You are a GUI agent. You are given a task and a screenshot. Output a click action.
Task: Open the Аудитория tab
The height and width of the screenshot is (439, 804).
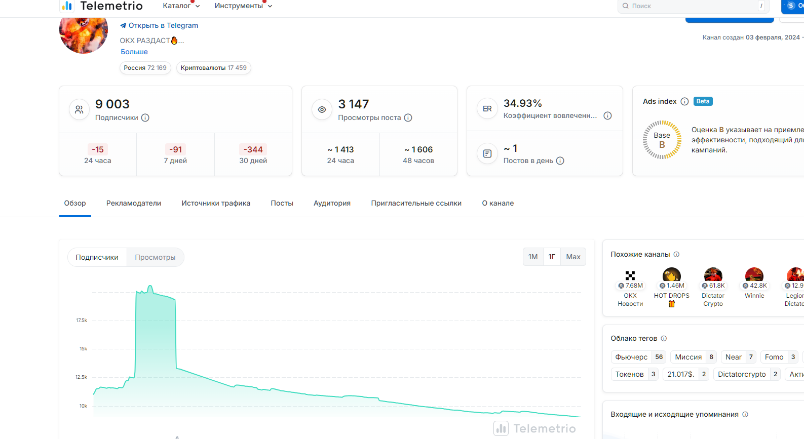332,203
